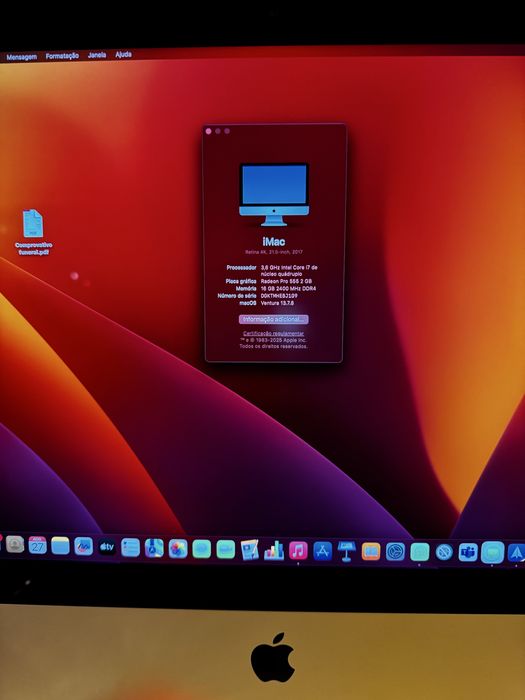Open the Photos app in the Dock
Screen dimensions: 525x700
point(178,549)
